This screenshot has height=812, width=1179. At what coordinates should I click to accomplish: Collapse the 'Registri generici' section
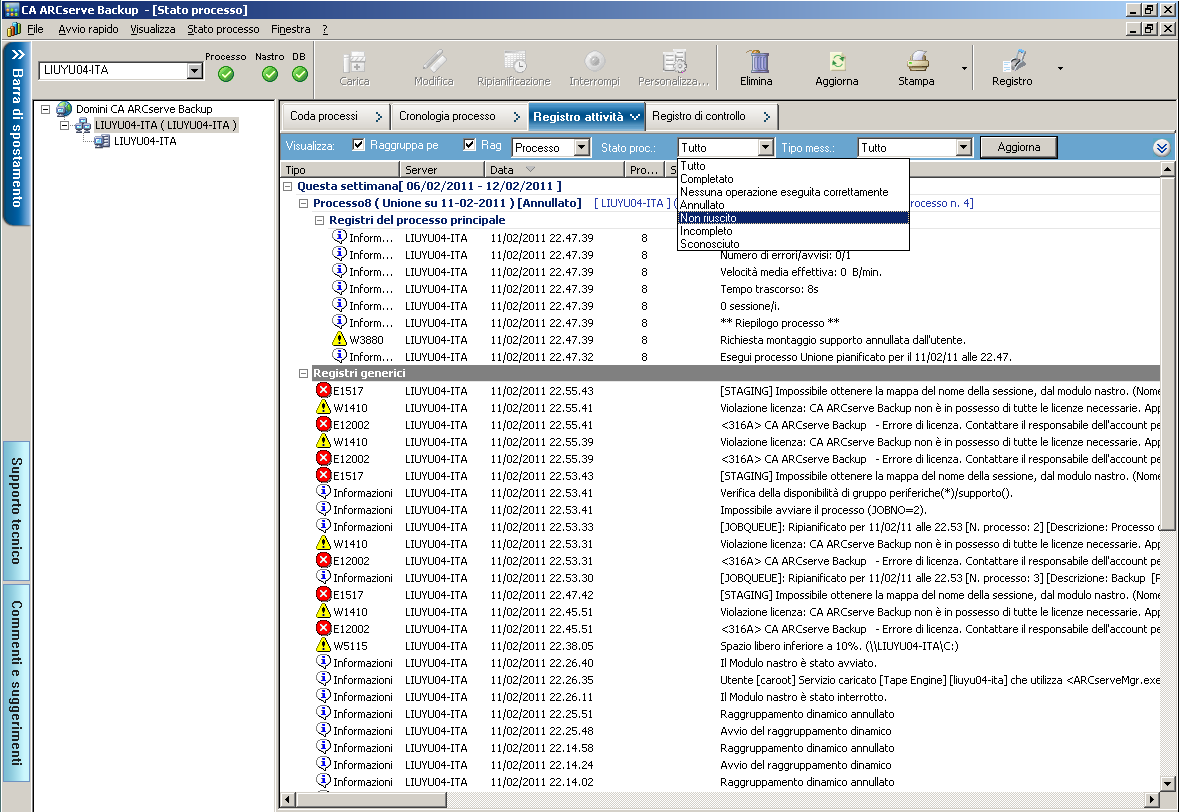[305, 373]
